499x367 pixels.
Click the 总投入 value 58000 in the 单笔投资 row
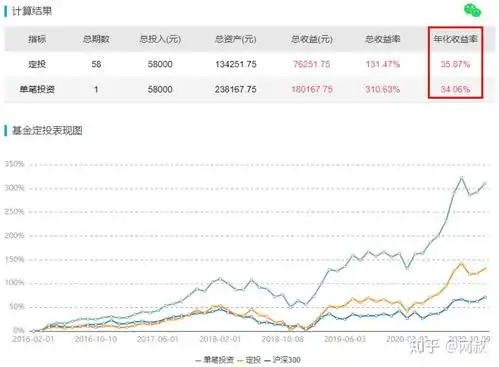[x=160, y=89]
